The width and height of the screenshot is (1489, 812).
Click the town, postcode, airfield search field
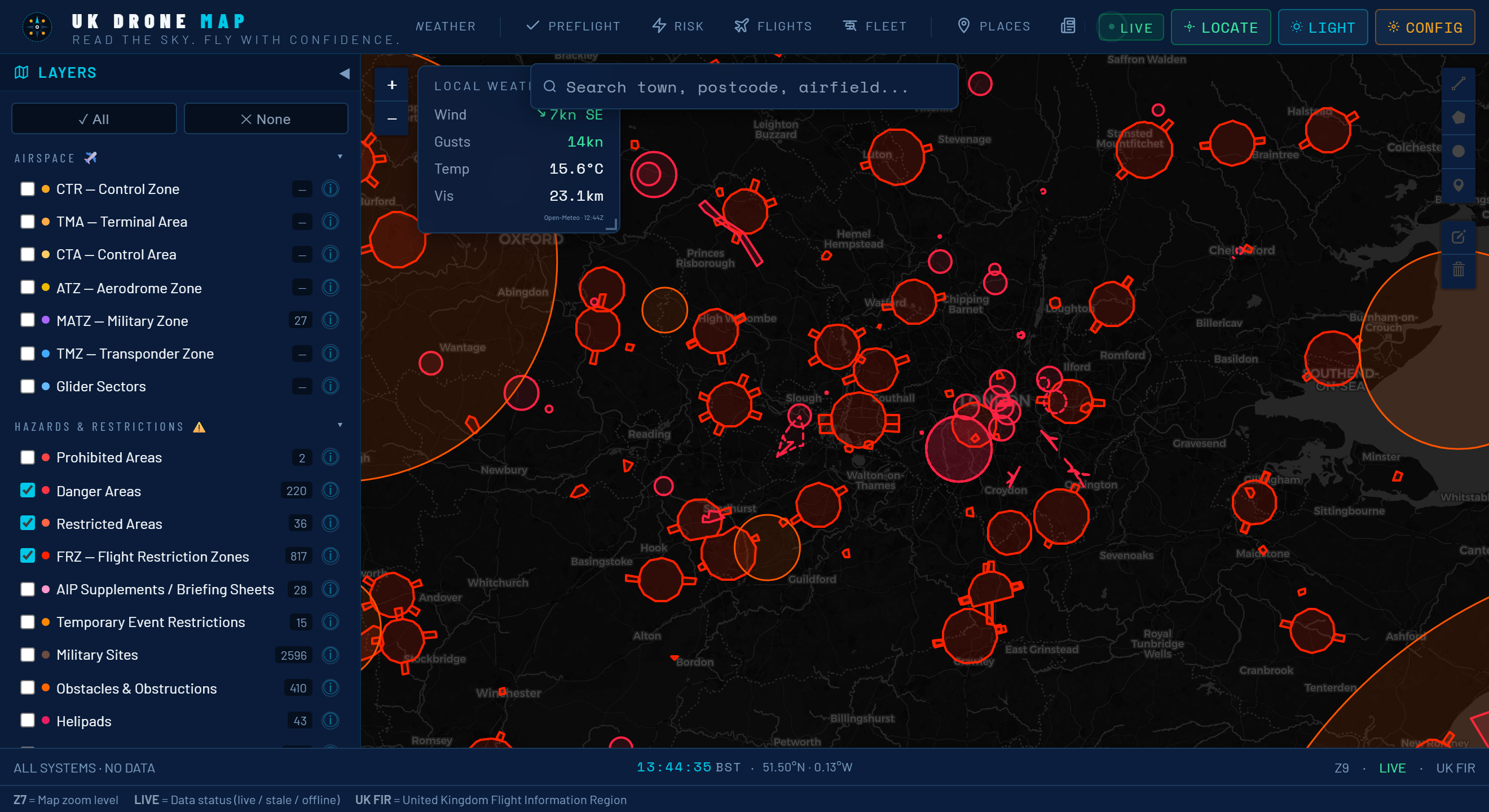tap(744, 87)
